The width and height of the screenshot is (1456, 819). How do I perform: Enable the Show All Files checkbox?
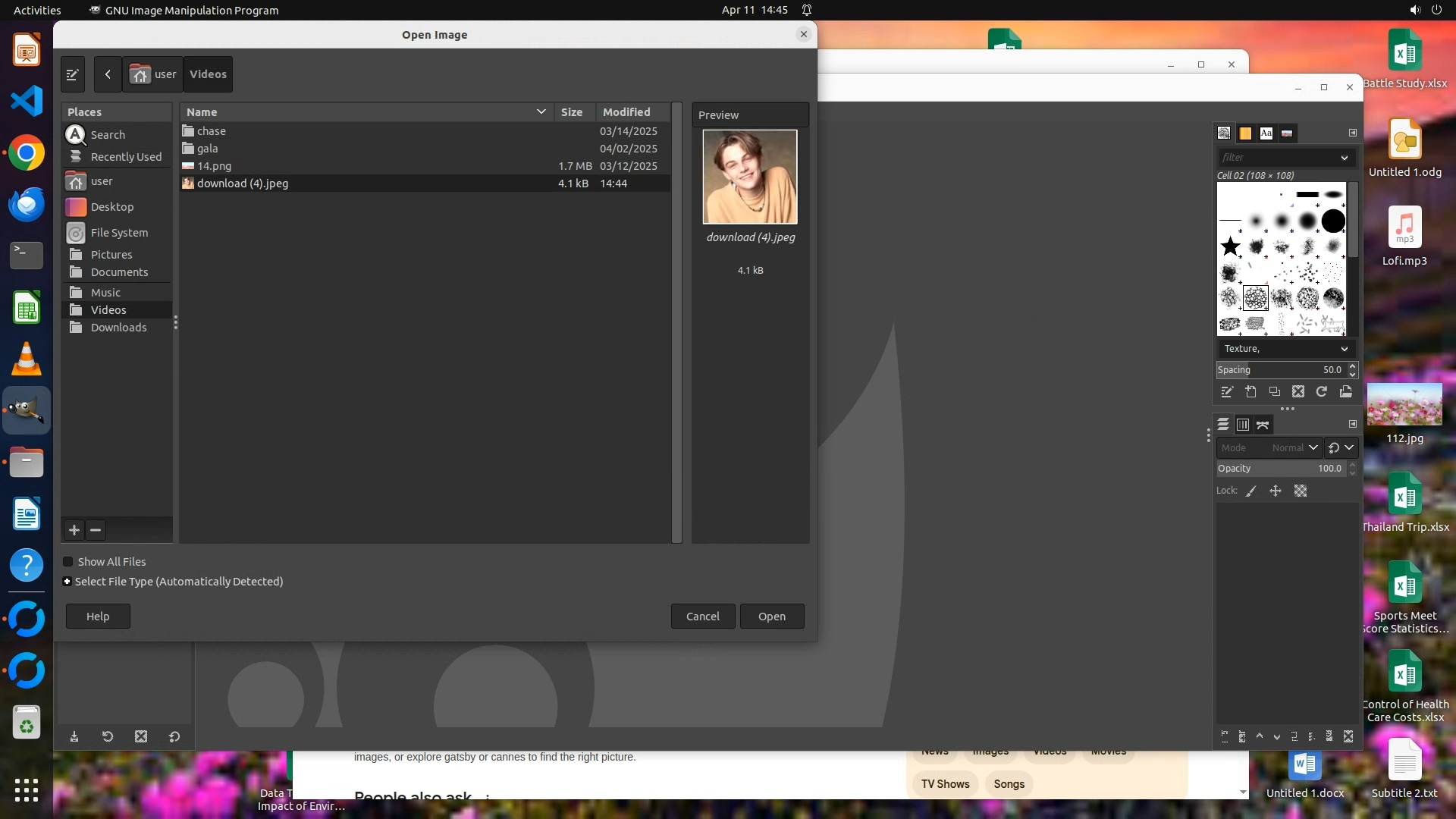(68, 562)
